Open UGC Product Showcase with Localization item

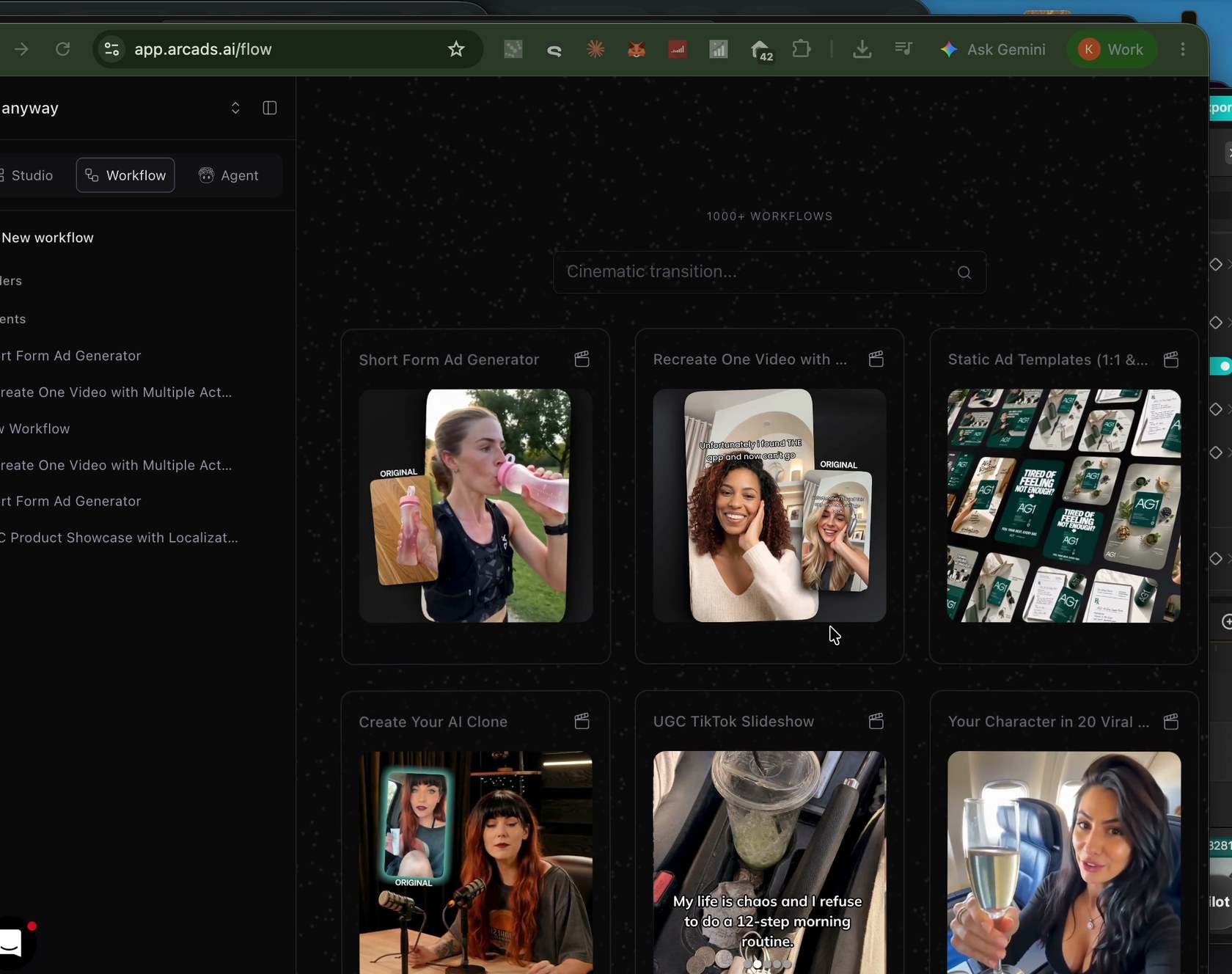pos(119,538)
